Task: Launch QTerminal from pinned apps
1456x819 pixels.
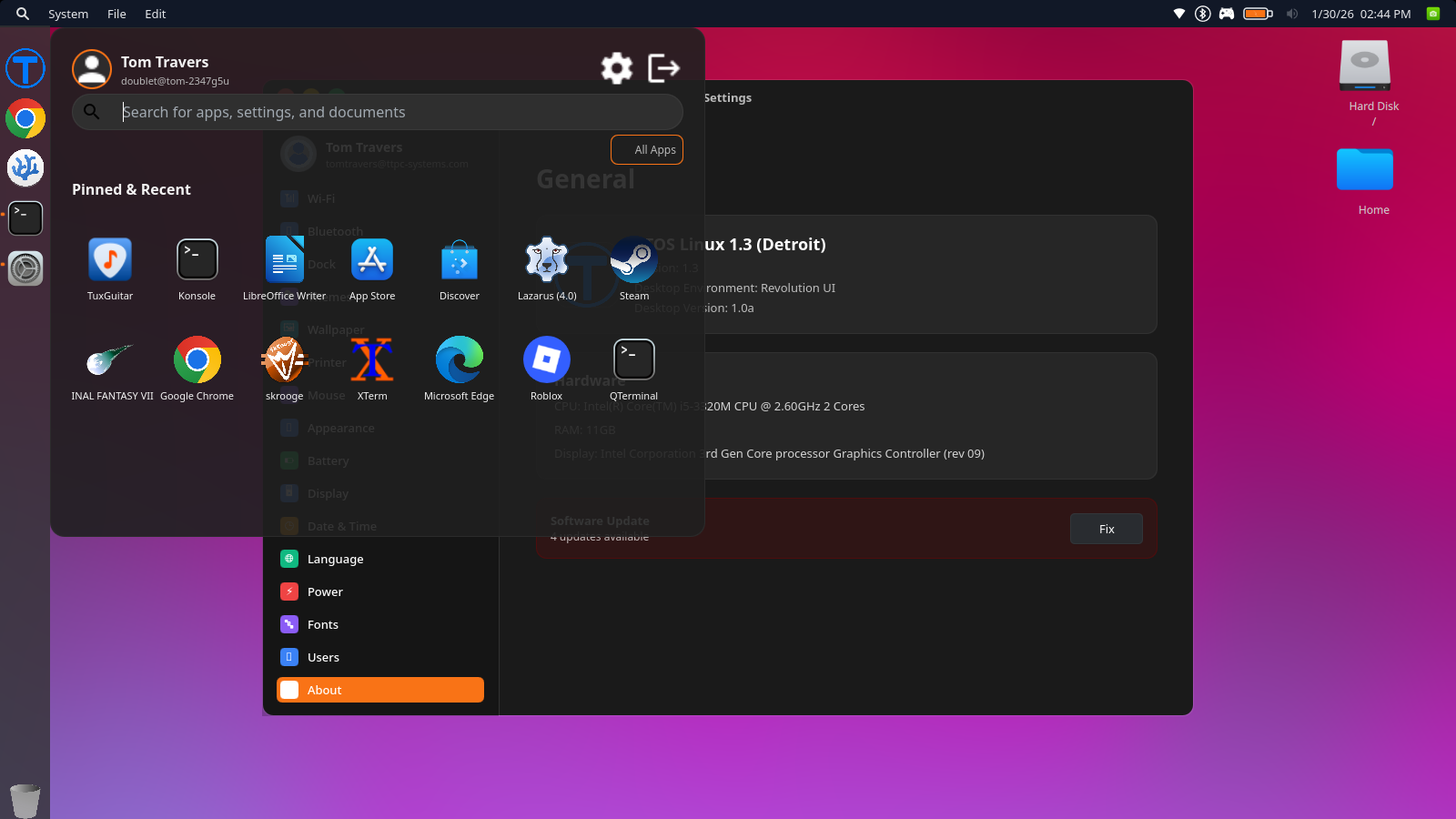Action: pos(634,360)
